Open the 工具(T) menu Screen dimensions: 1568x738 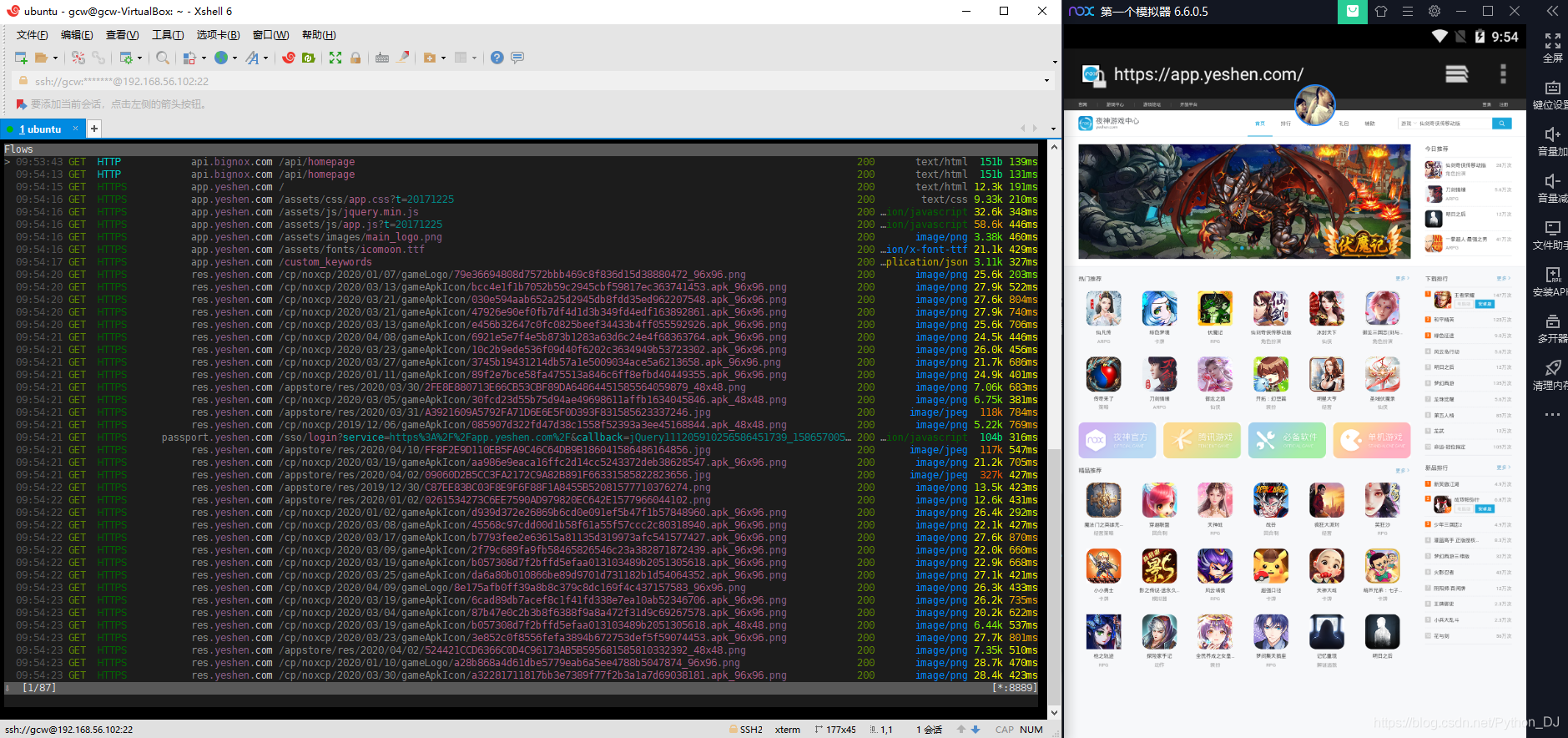[168, 35]
